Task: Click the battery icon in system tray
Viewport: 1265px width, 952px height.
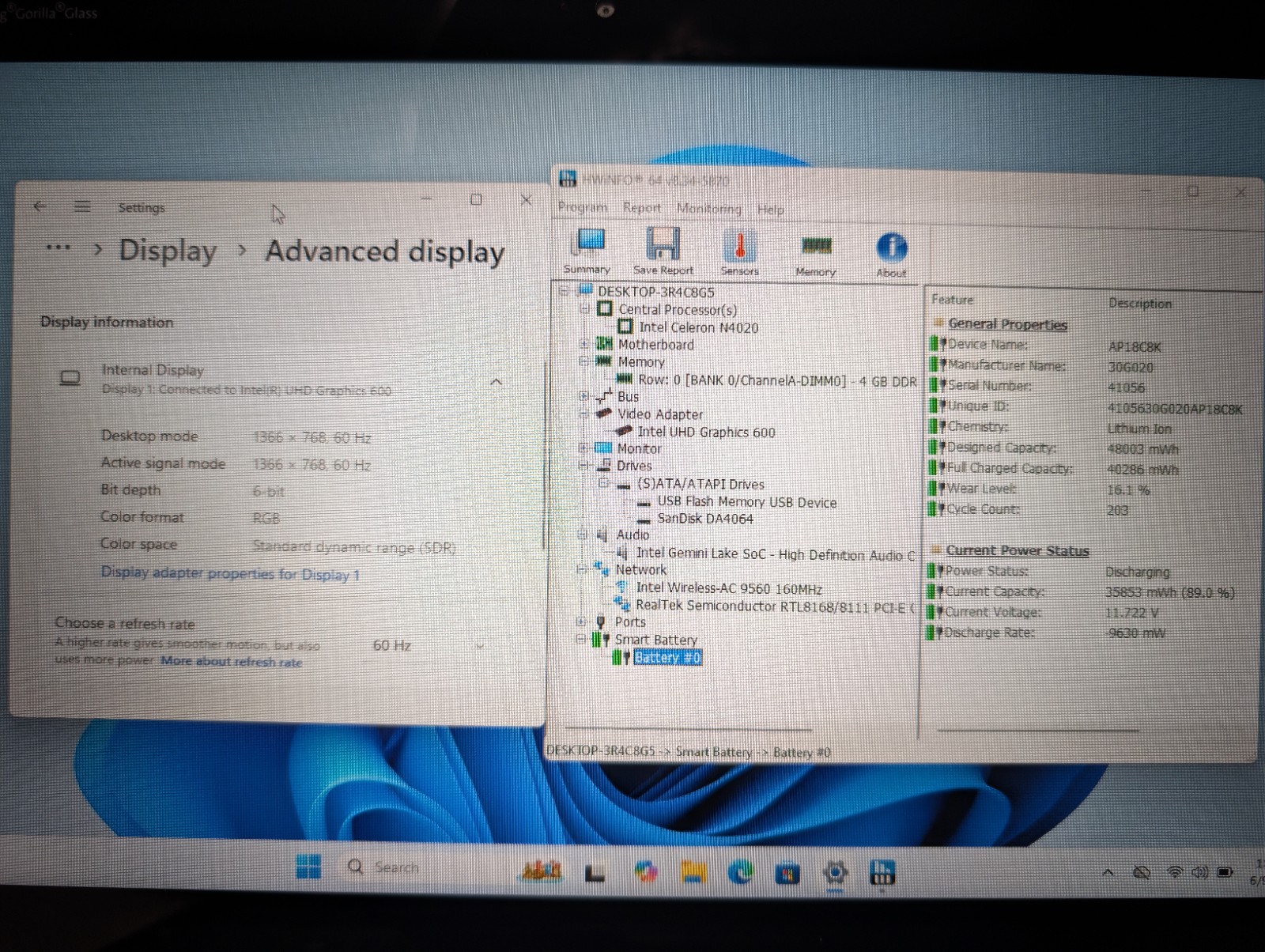Action: click(1225, 872)
